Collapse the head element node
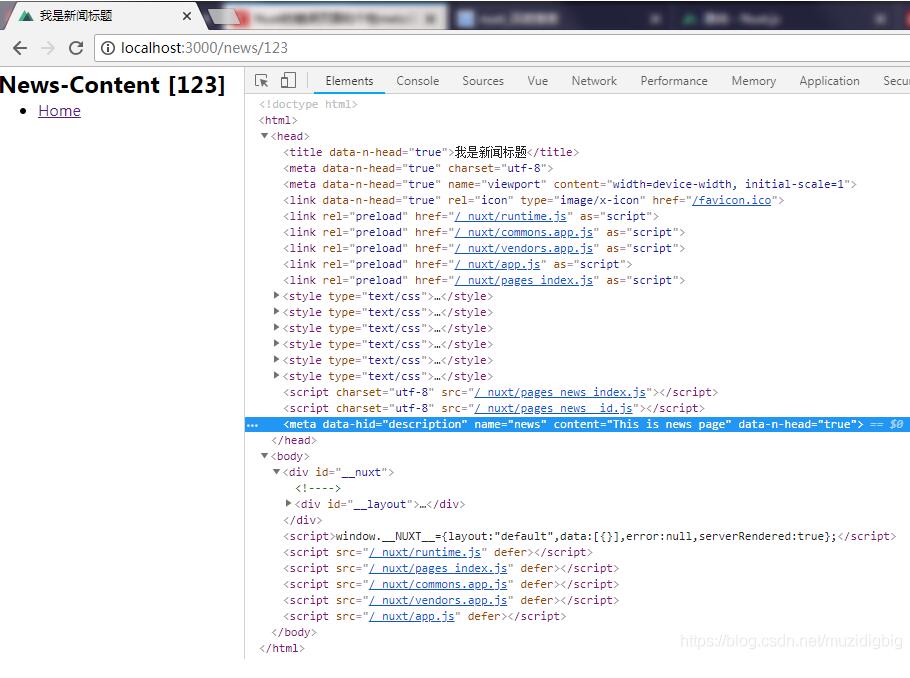This screenshot has width=910, height=678. pos(265,136)
